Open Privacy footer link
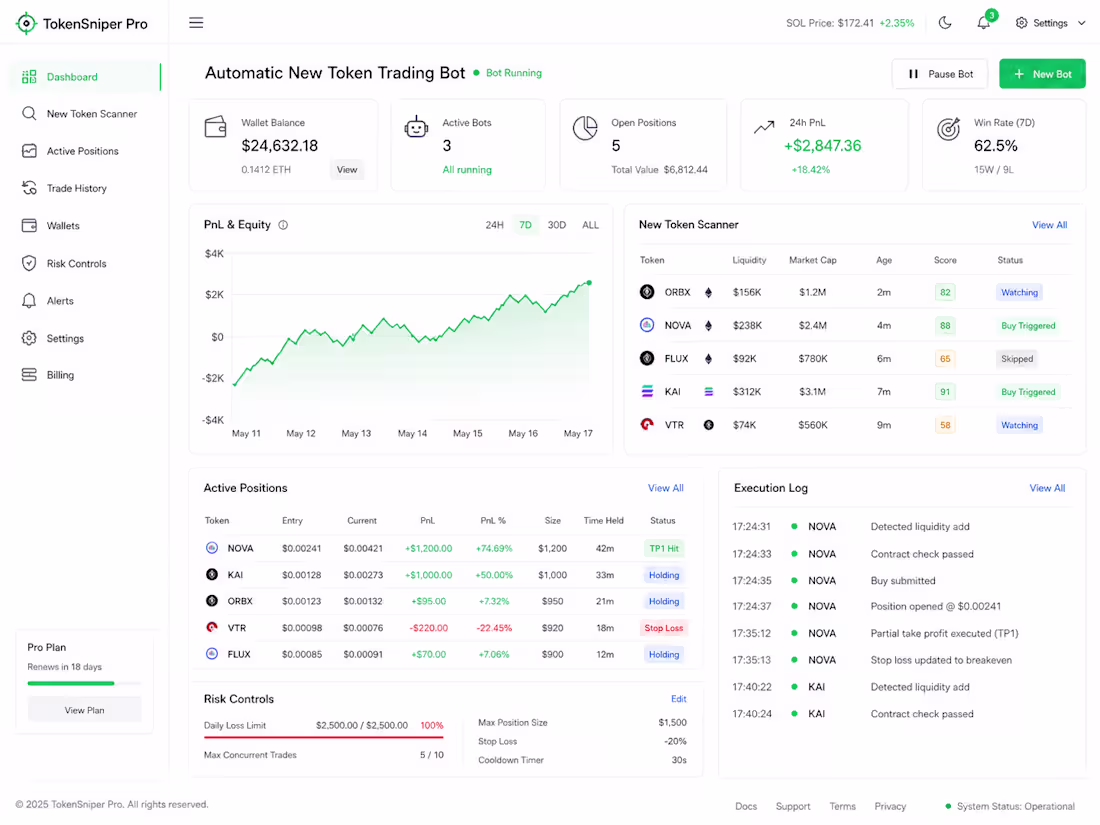Image resolution: width=1100 pixels, height=825 pixels. pyautogui.click(x=890, y=806)
